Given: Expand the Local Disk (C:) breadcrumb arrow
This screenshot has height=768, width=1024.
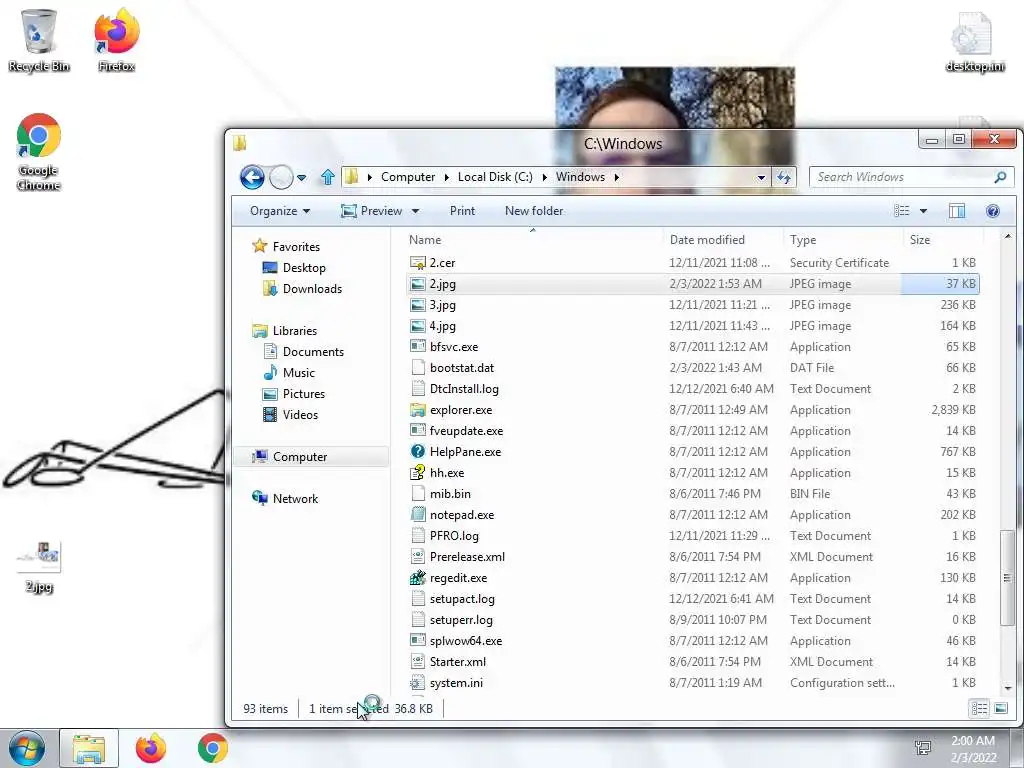Looking at the screenshot, I should pyautogui.click(x=545, y=177).
